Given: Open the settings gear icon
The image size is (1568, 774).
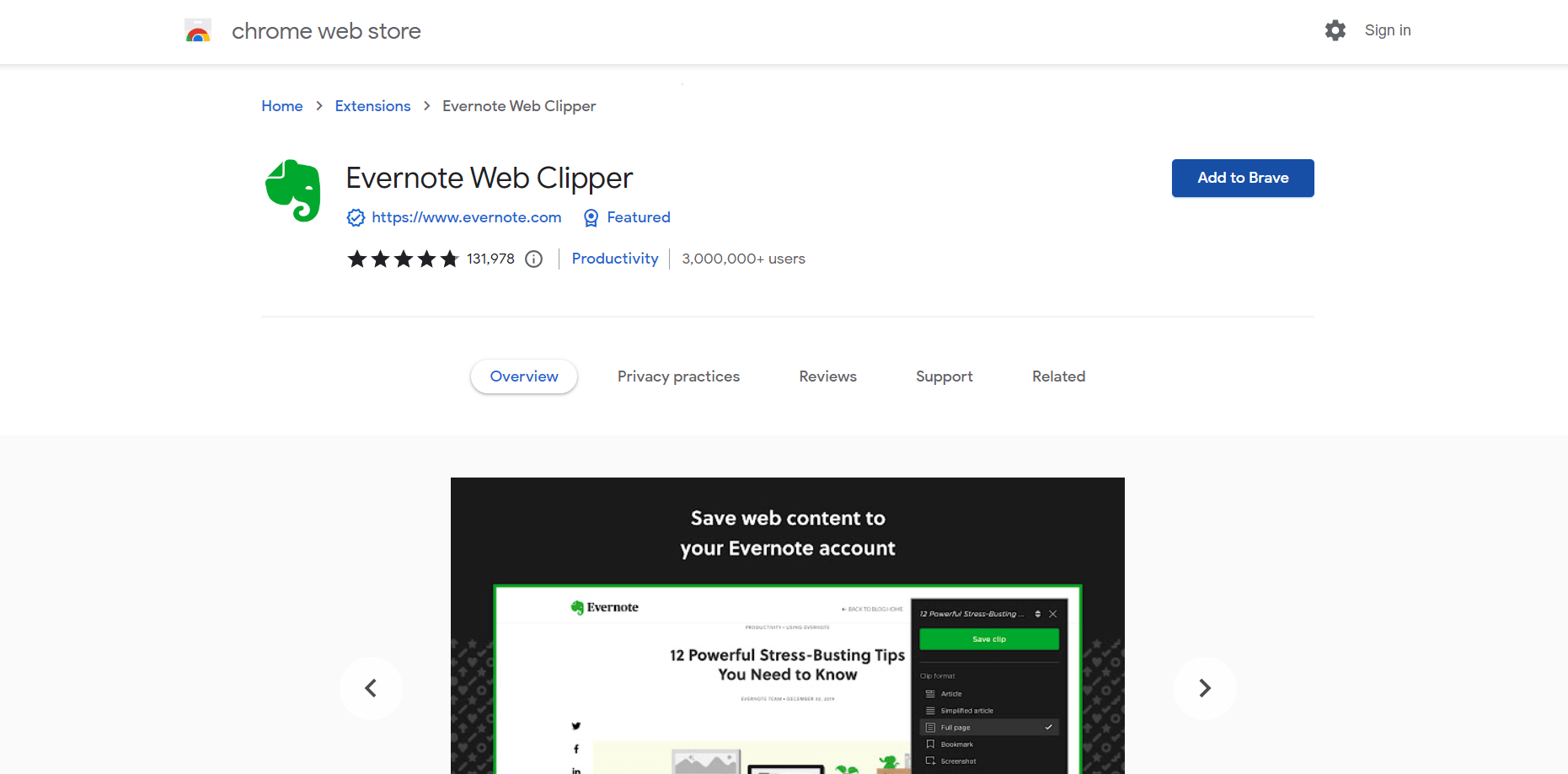Looking at the screenshot, I should click(1335, 30).
